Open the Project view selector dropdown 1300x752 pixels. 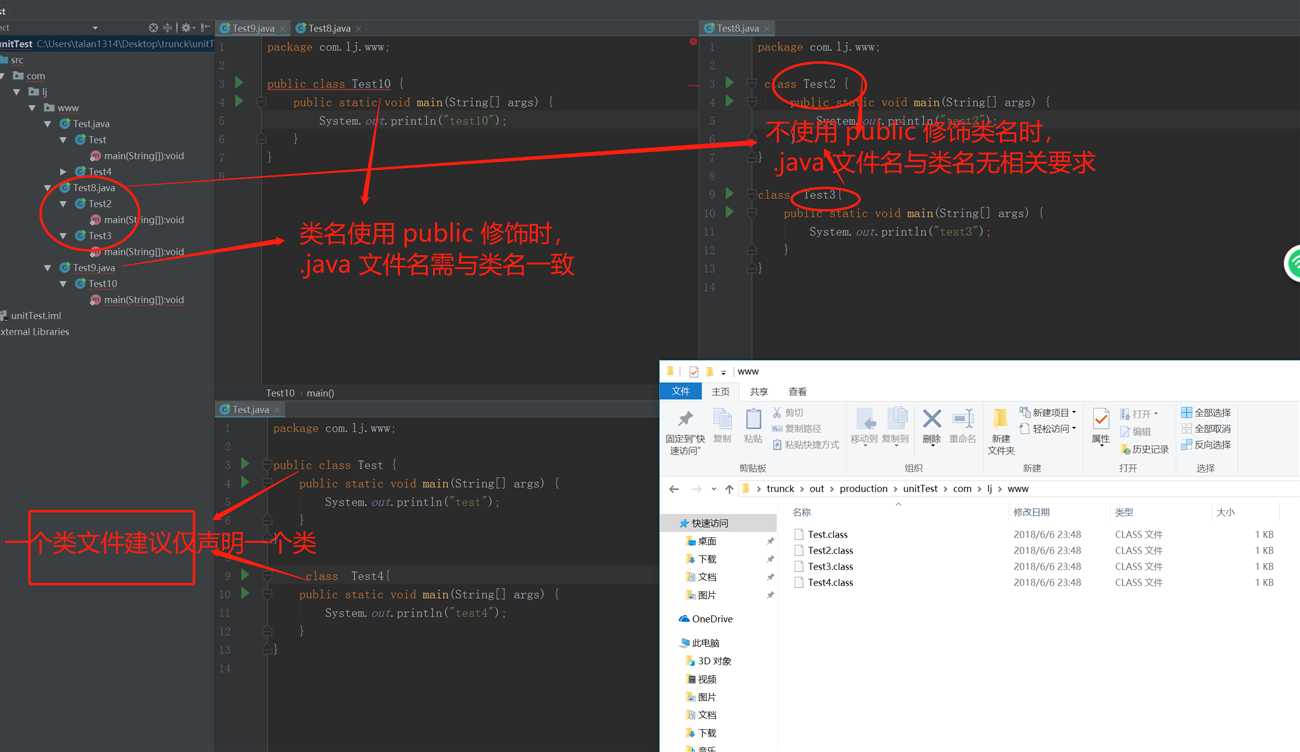95,28
